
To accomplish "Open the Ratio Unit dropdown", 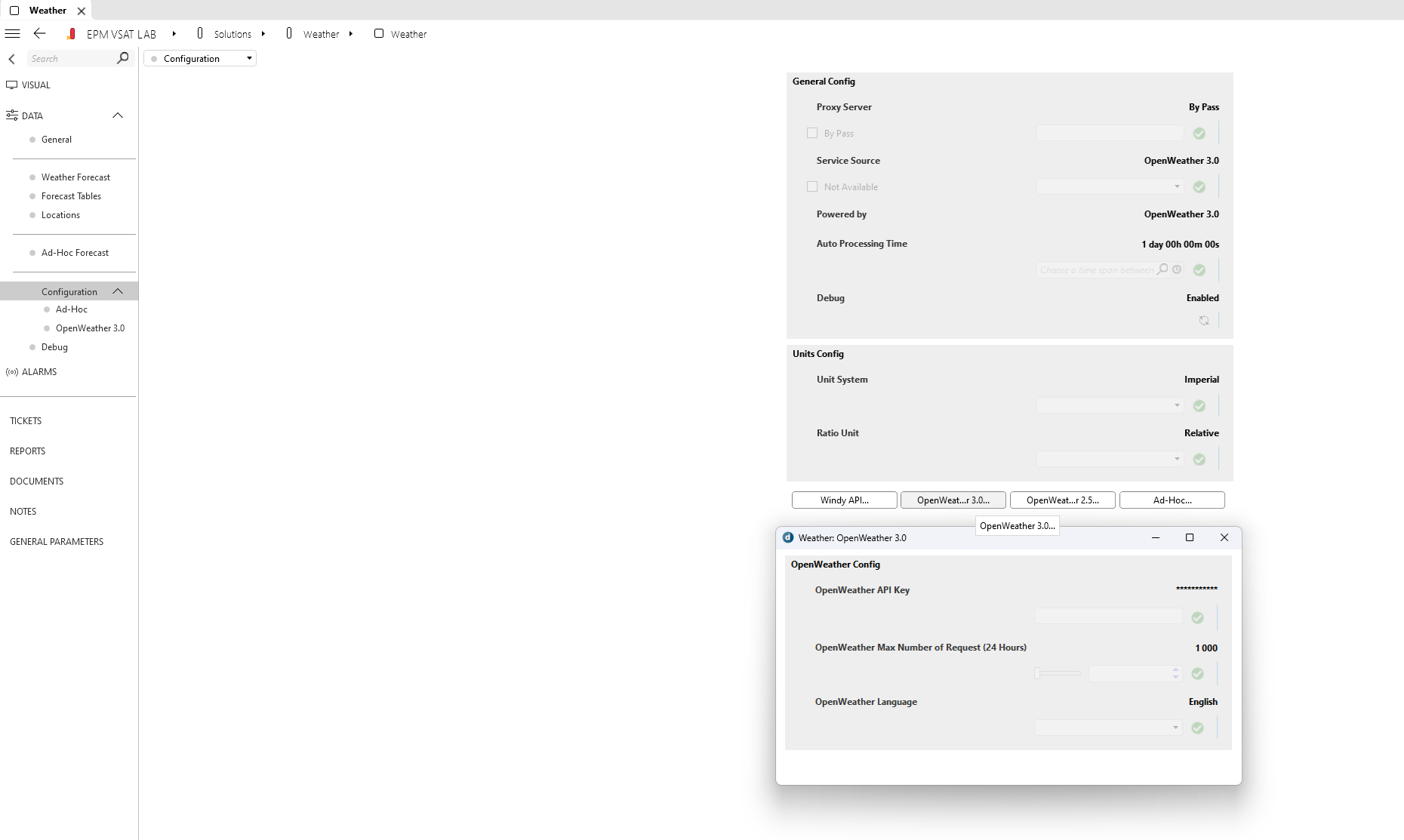I will (1110, 459).
